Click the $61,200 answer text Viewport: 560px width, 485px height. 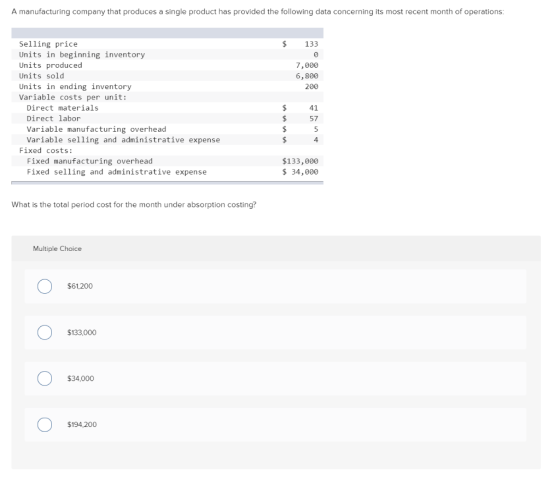point(80,286)
